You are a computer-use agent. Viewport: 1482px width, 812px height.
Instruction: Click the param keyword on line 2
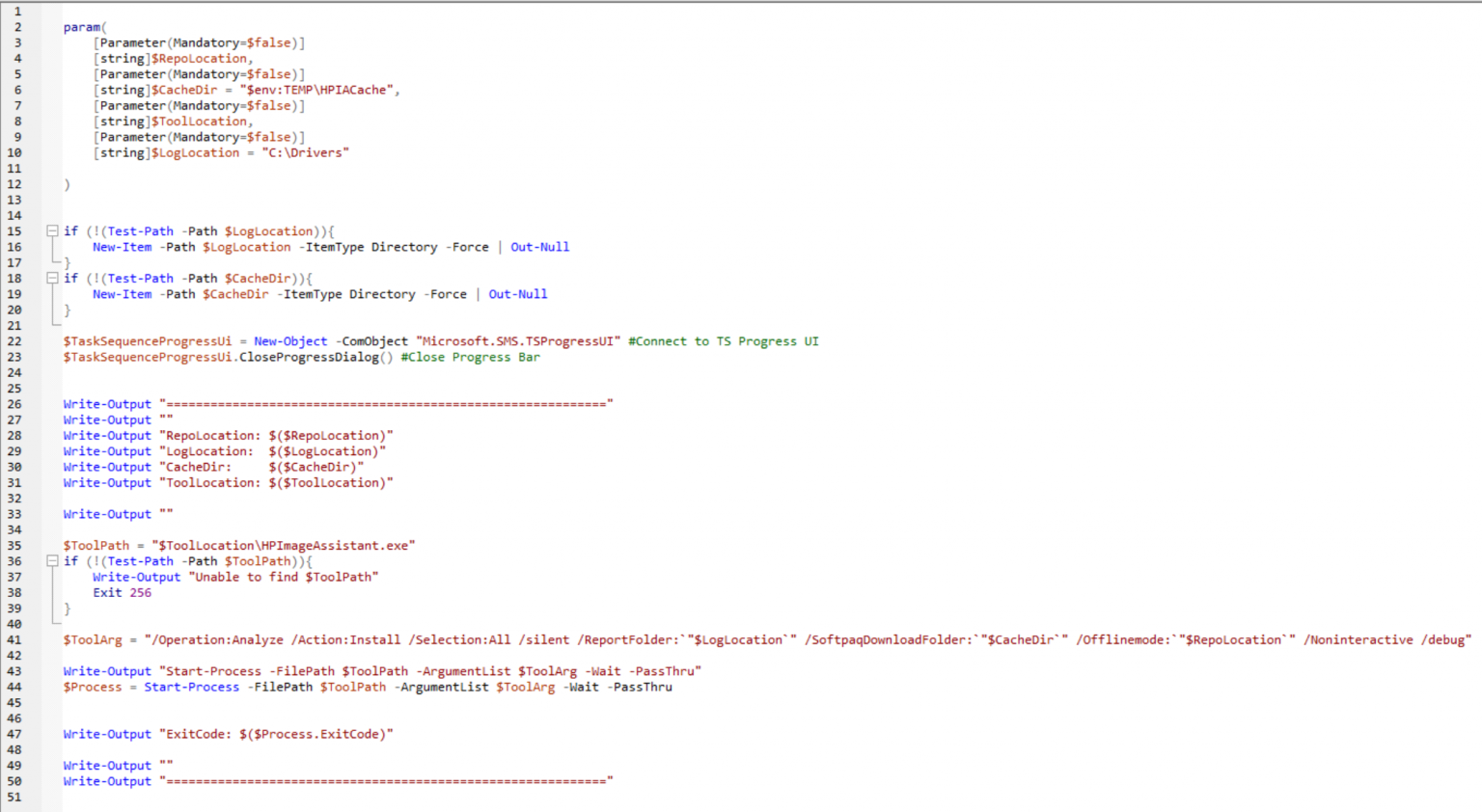point(82,27)
